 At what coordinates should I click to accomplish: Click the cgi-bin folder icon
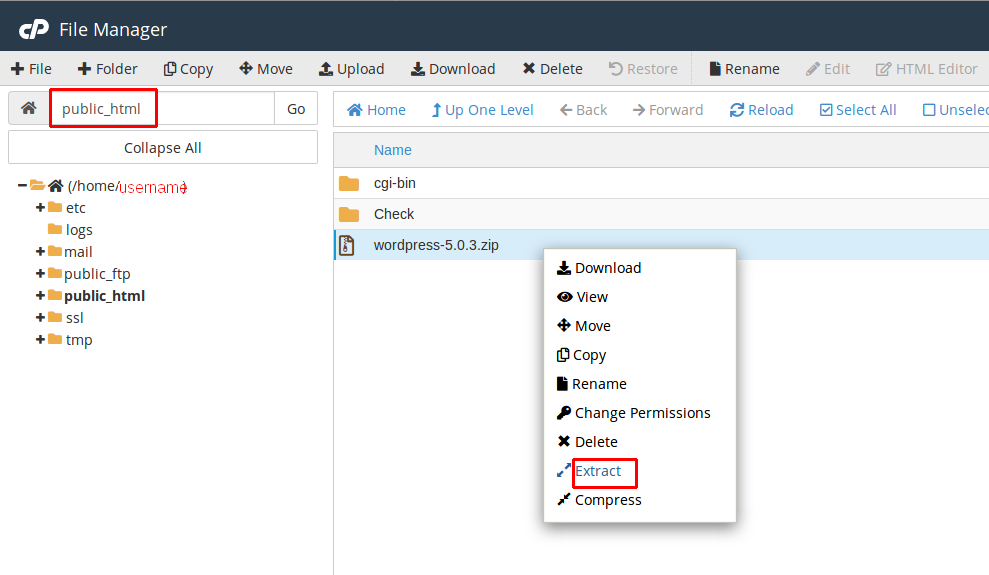pyautogui.click(x=349, y=183)
